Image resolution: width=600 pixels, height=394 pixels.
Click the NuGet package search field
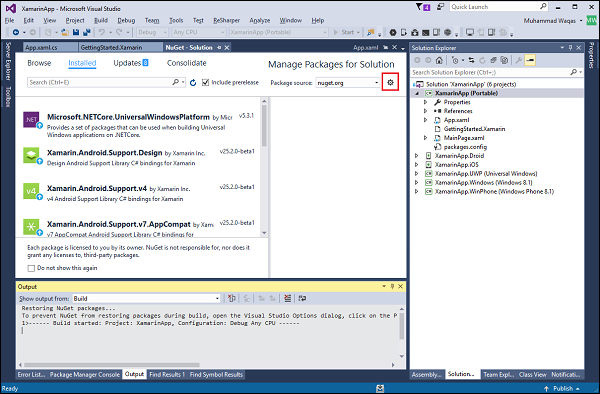(x=101, y=82)
